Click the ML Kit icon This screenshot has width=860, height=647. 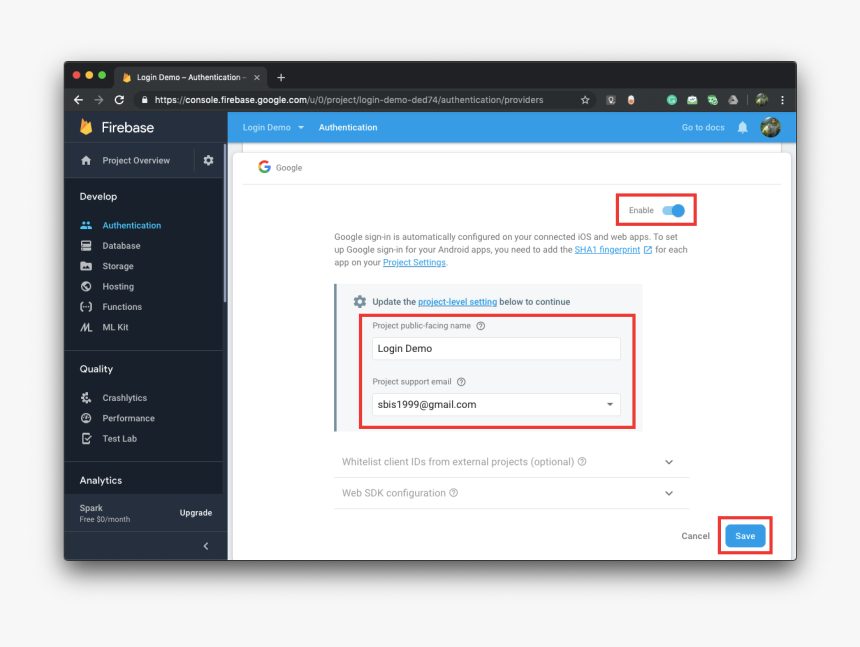click(86, 327)
